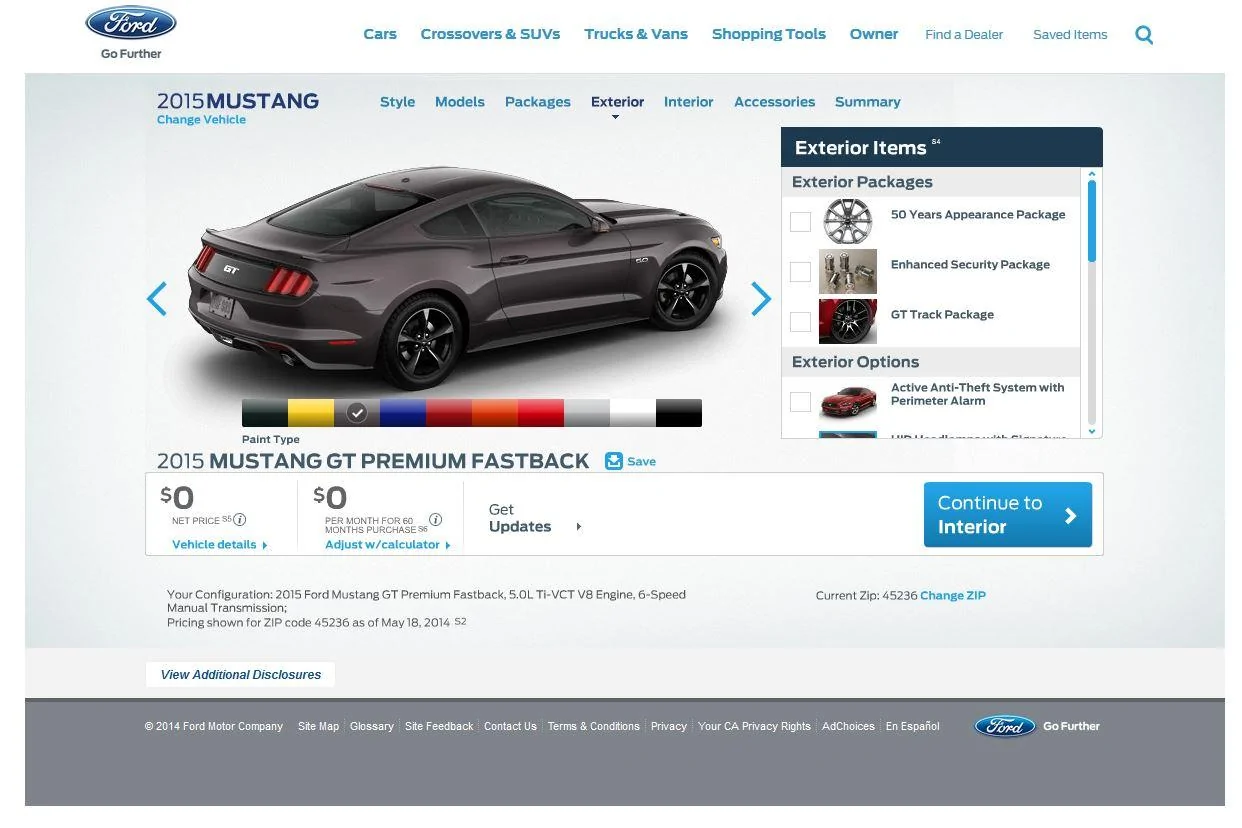Go to the Interior tab

[x=689, y=102]
